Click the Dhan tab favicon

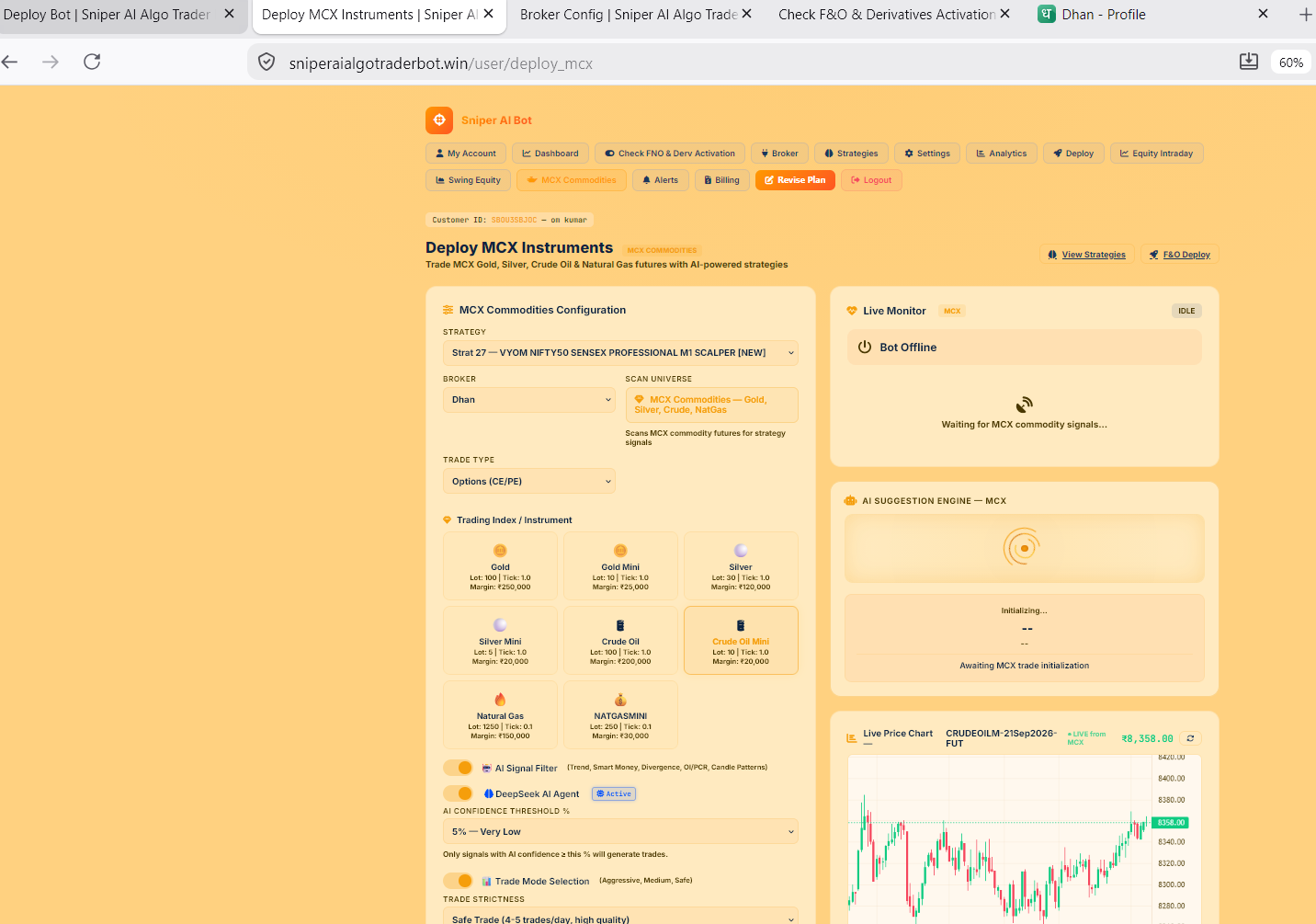pyautogui.click(x=1047, y=14)
